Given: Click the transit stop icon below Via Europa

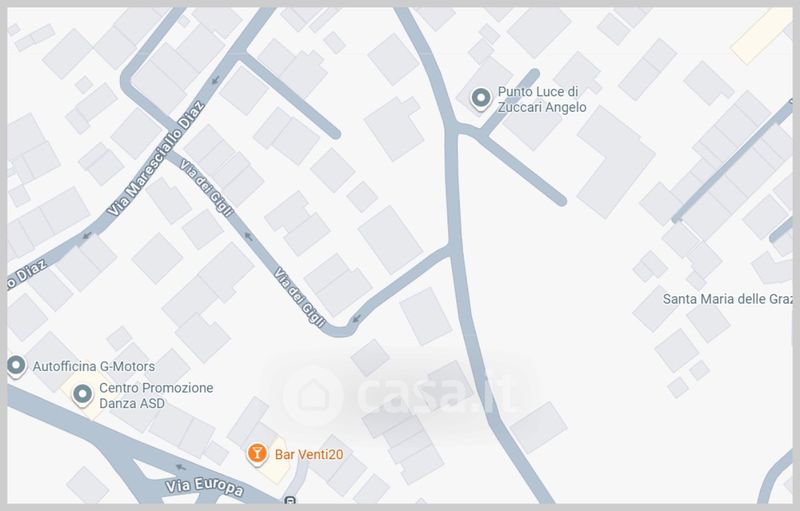Looking at the screenshot, I should 290,500.
